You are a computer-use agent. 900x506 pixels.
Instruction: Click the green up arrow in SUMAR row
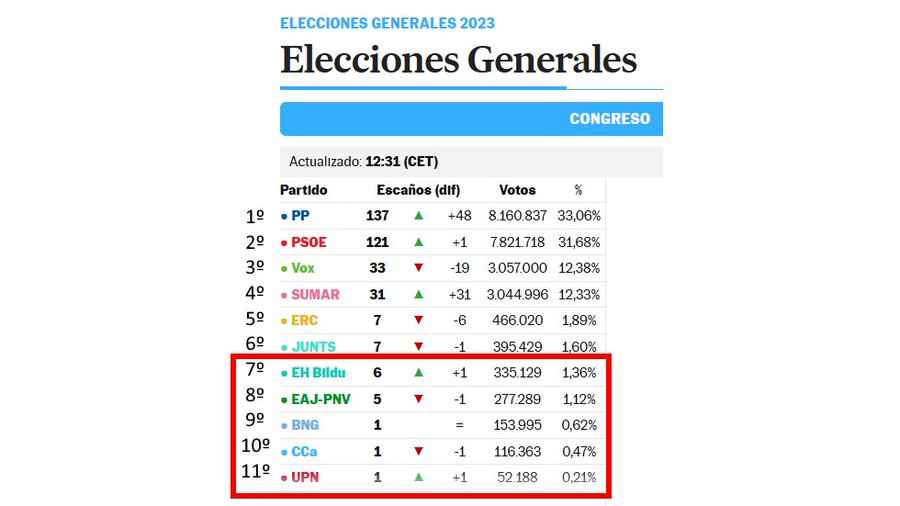pyautogui.click(x=418, y=294)
